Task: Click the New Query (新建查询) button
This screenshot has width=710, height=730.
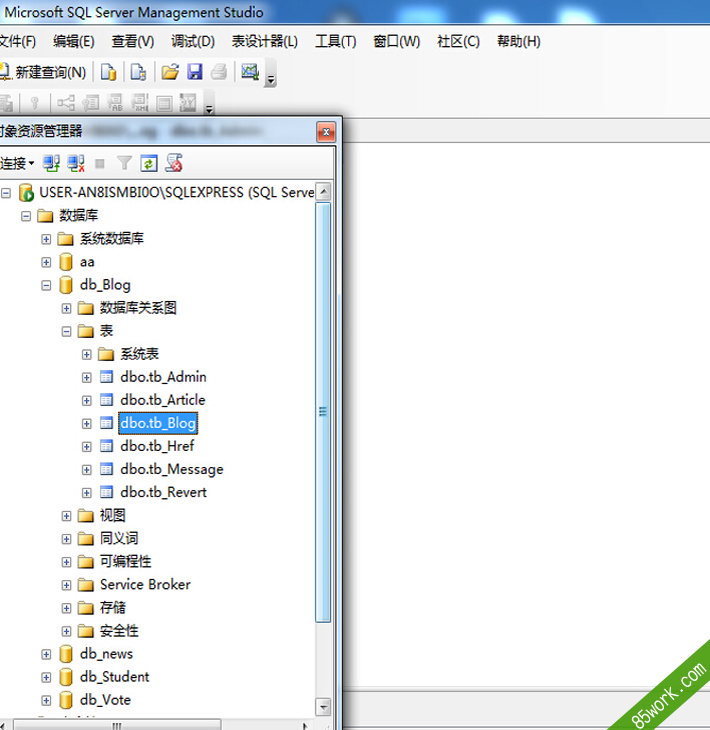Action: click(x=43, y=72)
